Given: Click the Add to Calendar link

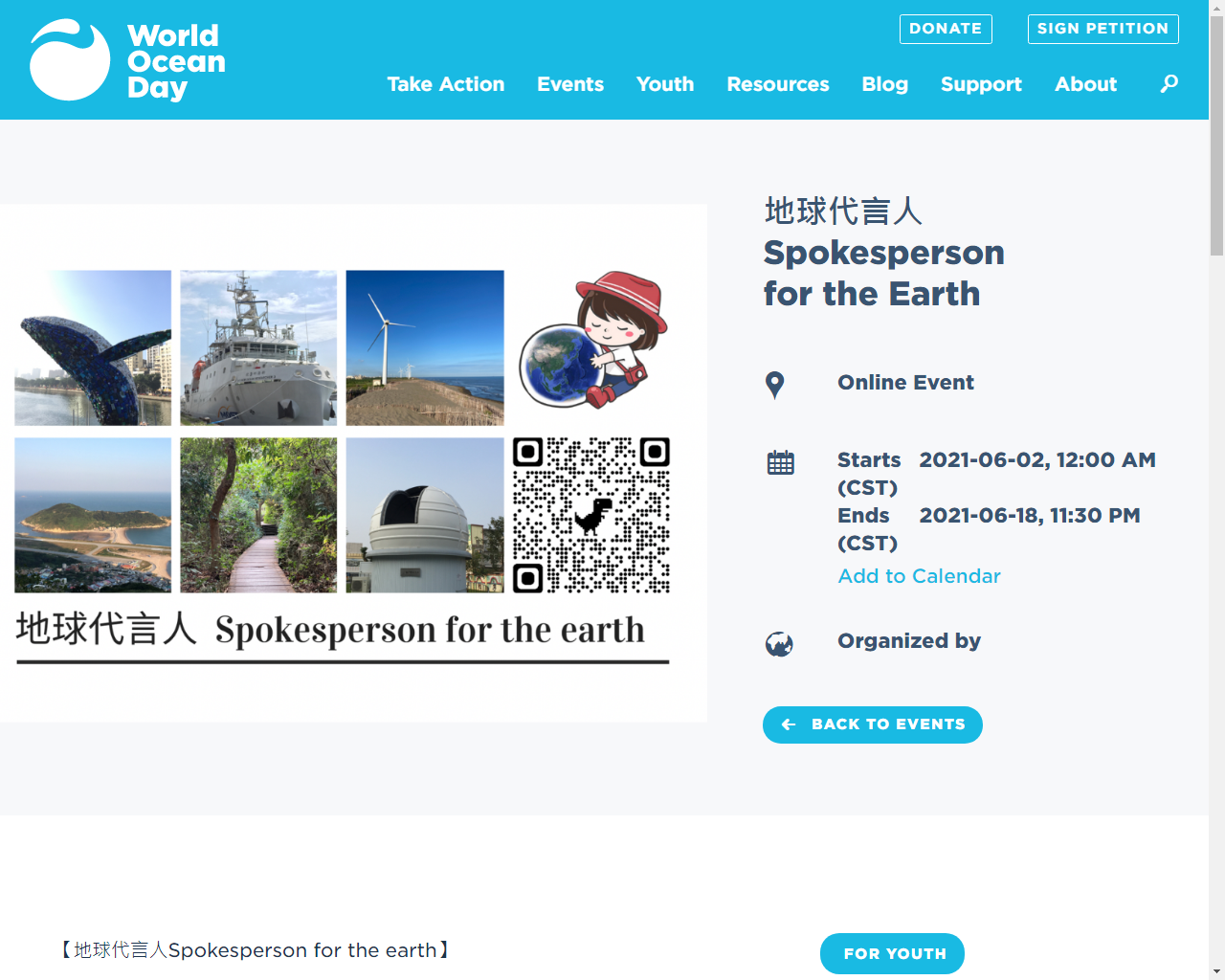Looking at the screenshot, I should click(x=919, y=576).
